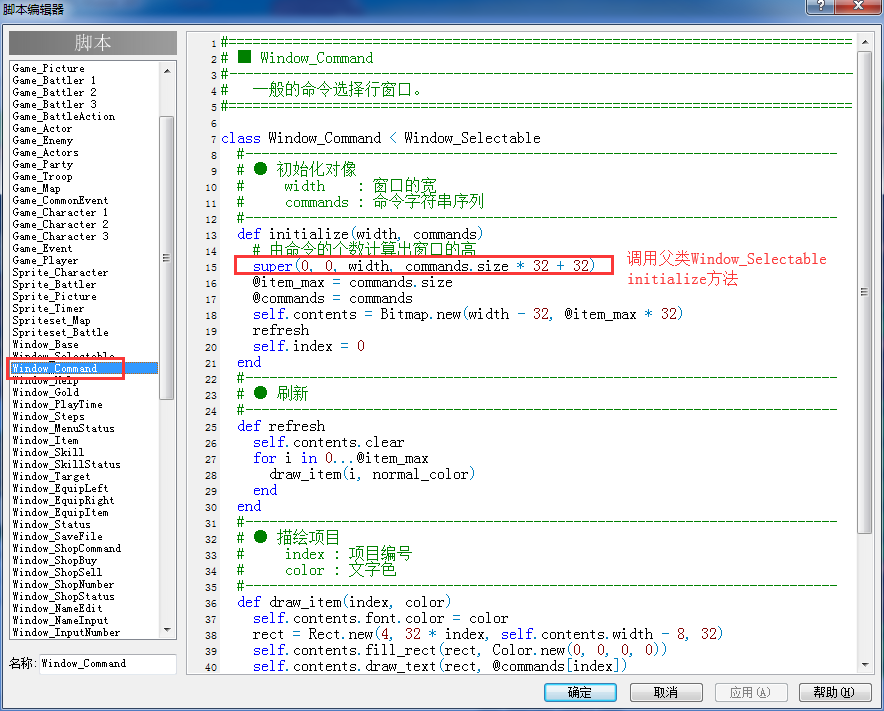Select Game_Party script
Viewport: 884px width, 711px height.
pyautogui.click(x=43, y=165)
